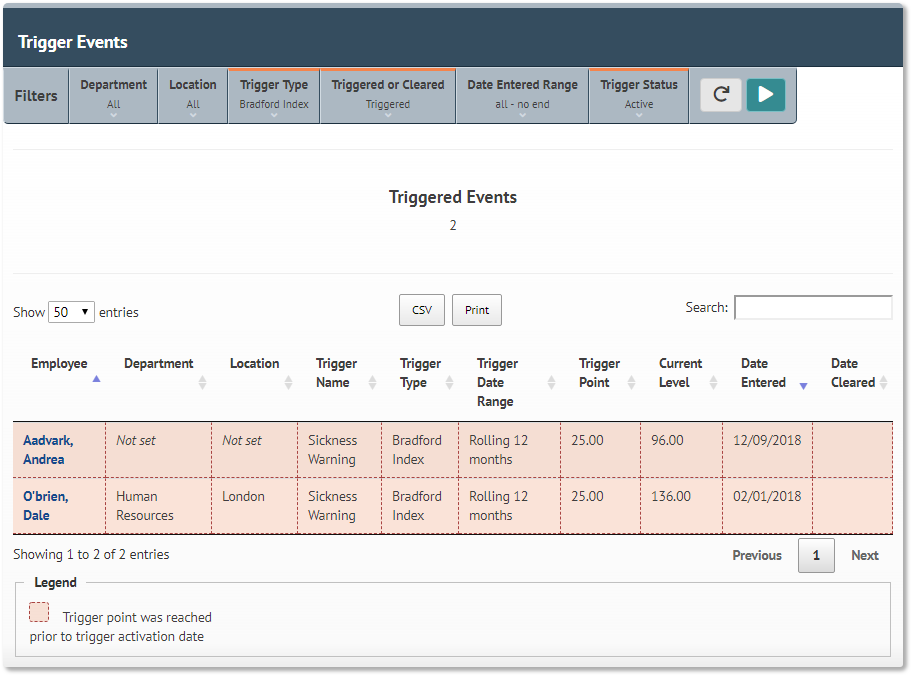Open the Show entries dropdown
This screenshot has width=916, height=680.
(x=71, y=312)
